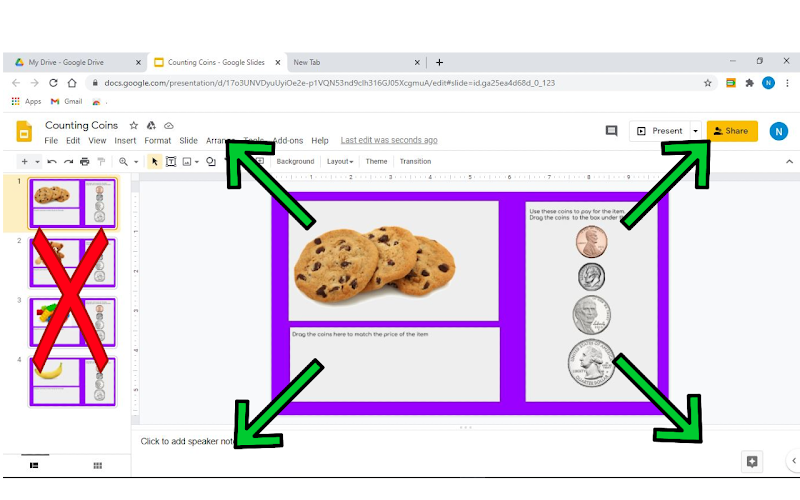Click the undo arrow icon

coord(52,162)
